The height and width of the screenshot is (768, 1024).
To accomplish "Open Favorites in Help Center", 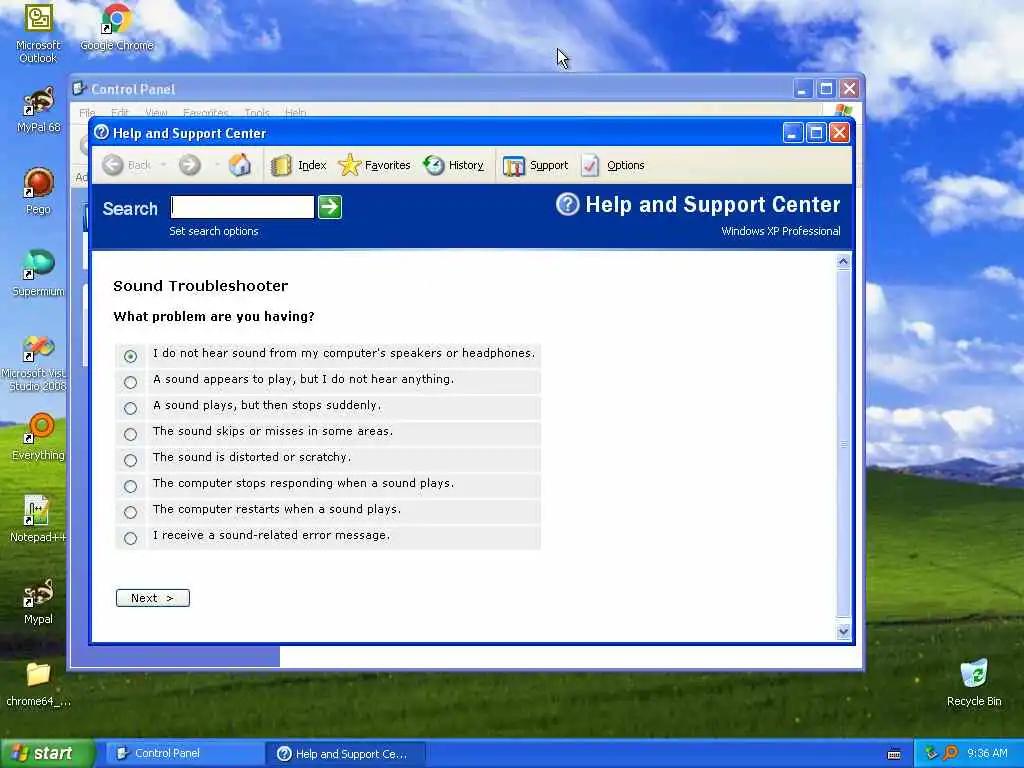I will pos(374,165).
